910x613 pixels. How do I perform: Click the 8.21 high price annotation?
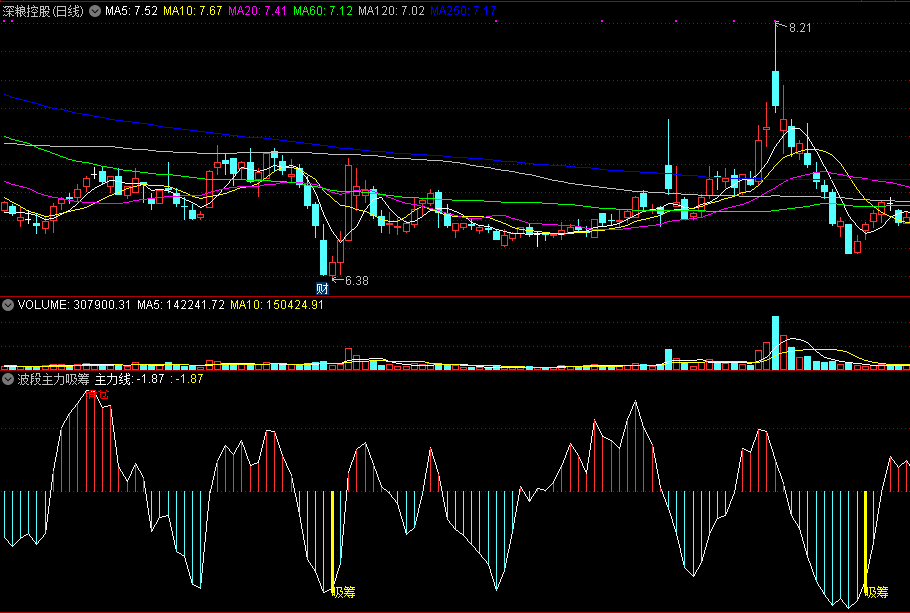pos(800,28)
